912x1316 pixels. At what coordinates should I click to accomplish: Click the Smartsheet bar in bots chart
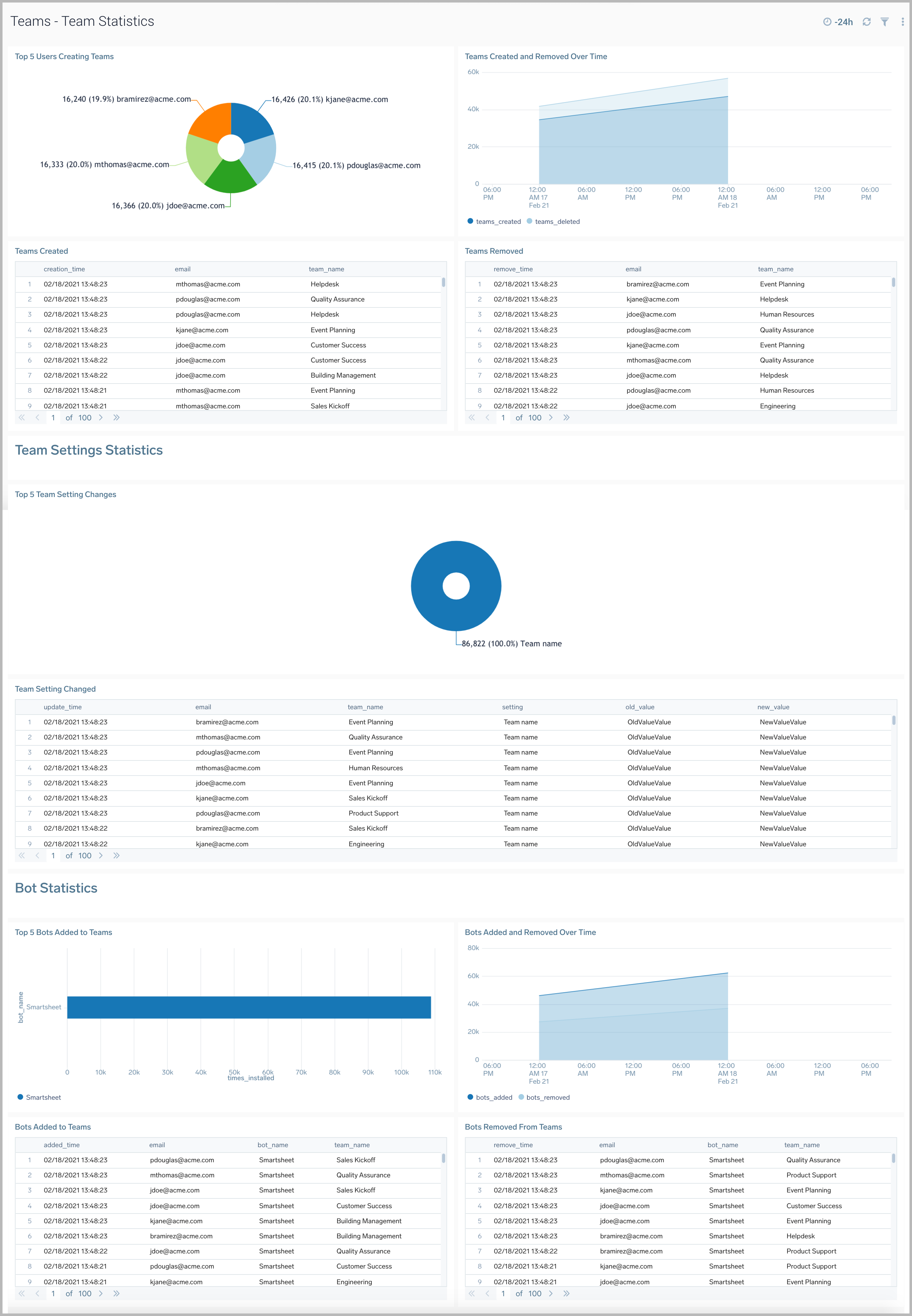tap(249, 1007)
